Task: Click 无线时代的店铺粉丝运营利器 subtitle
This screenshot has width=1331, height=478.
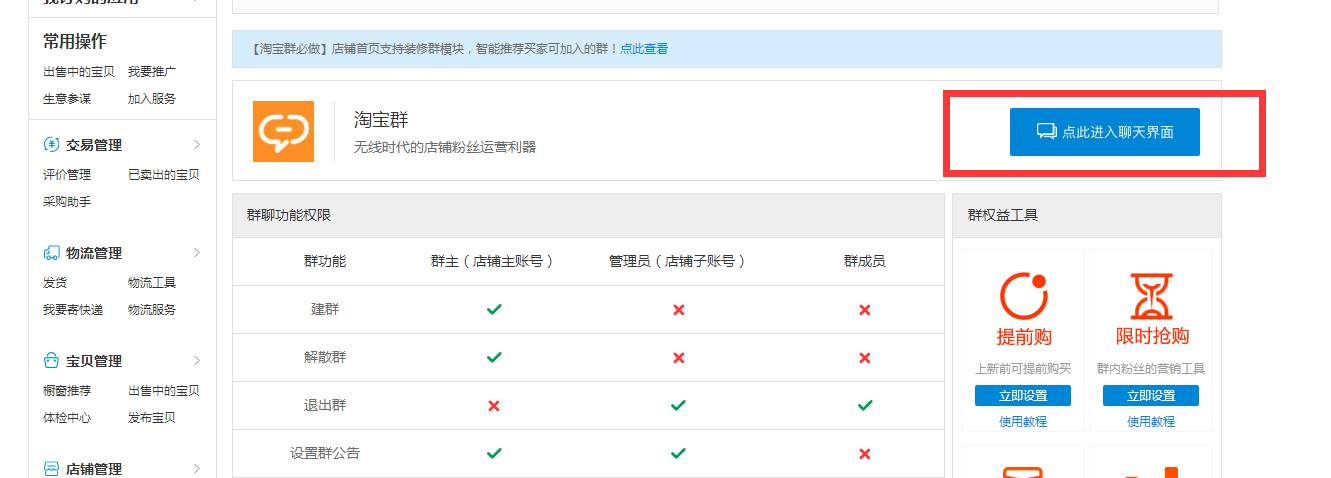Action: (445, 147)
